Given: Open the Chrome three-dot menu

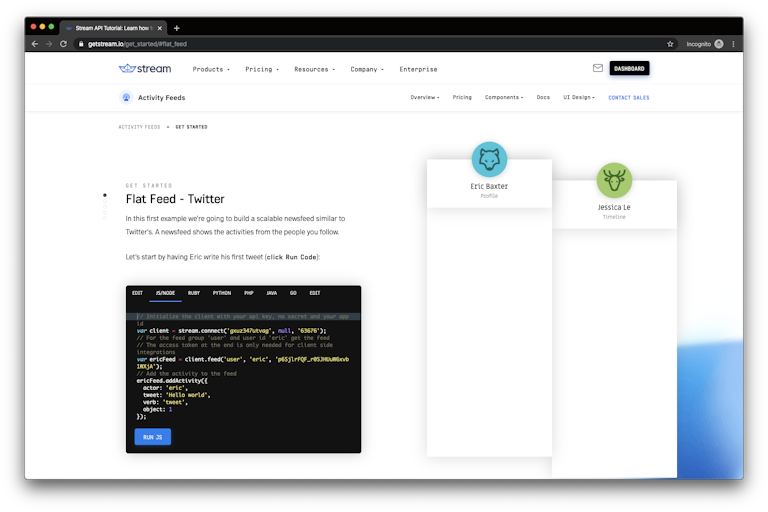Looking at the screenshot, I should point(733,44).
